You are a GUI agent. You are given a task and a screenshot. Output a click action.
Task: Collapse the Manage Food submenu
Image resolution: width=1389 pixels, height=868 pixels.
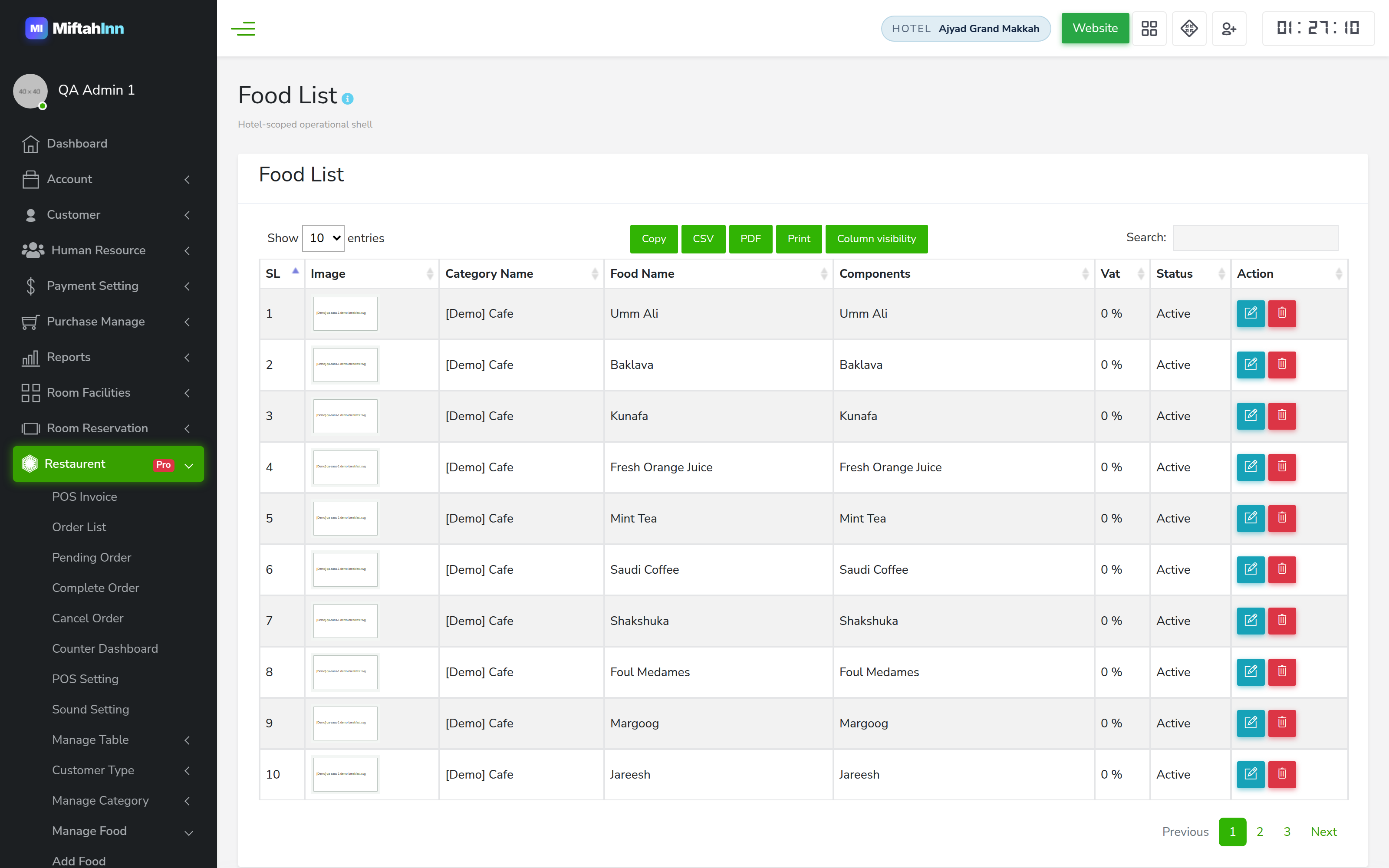click(121, 831)
